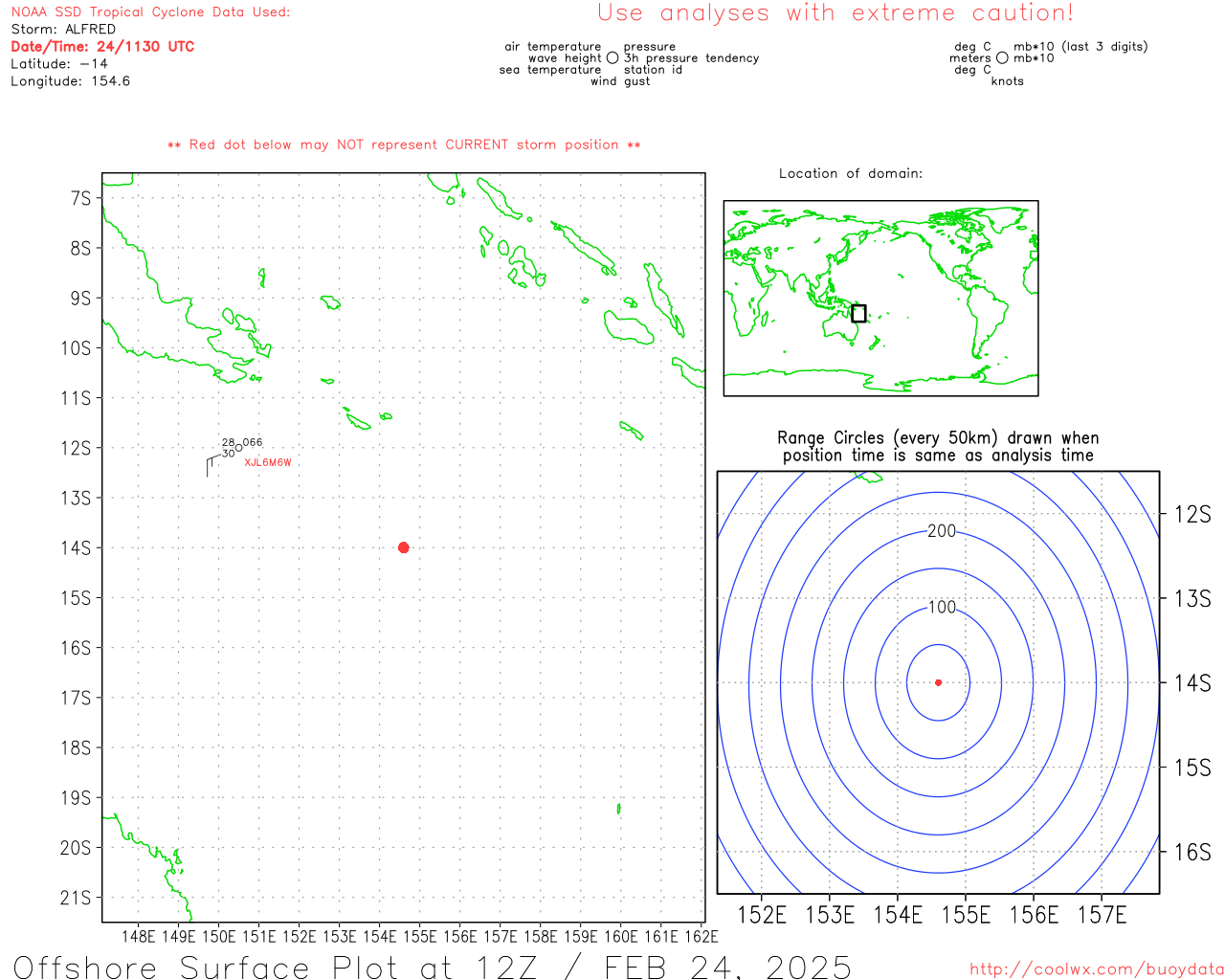Click the '100' range circle label

(x=942, y=608)
